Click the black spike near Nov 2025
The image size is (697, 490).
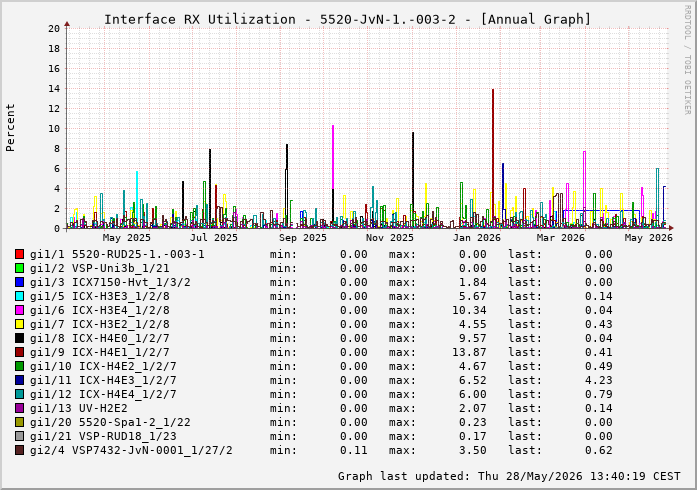coord(413,178)
